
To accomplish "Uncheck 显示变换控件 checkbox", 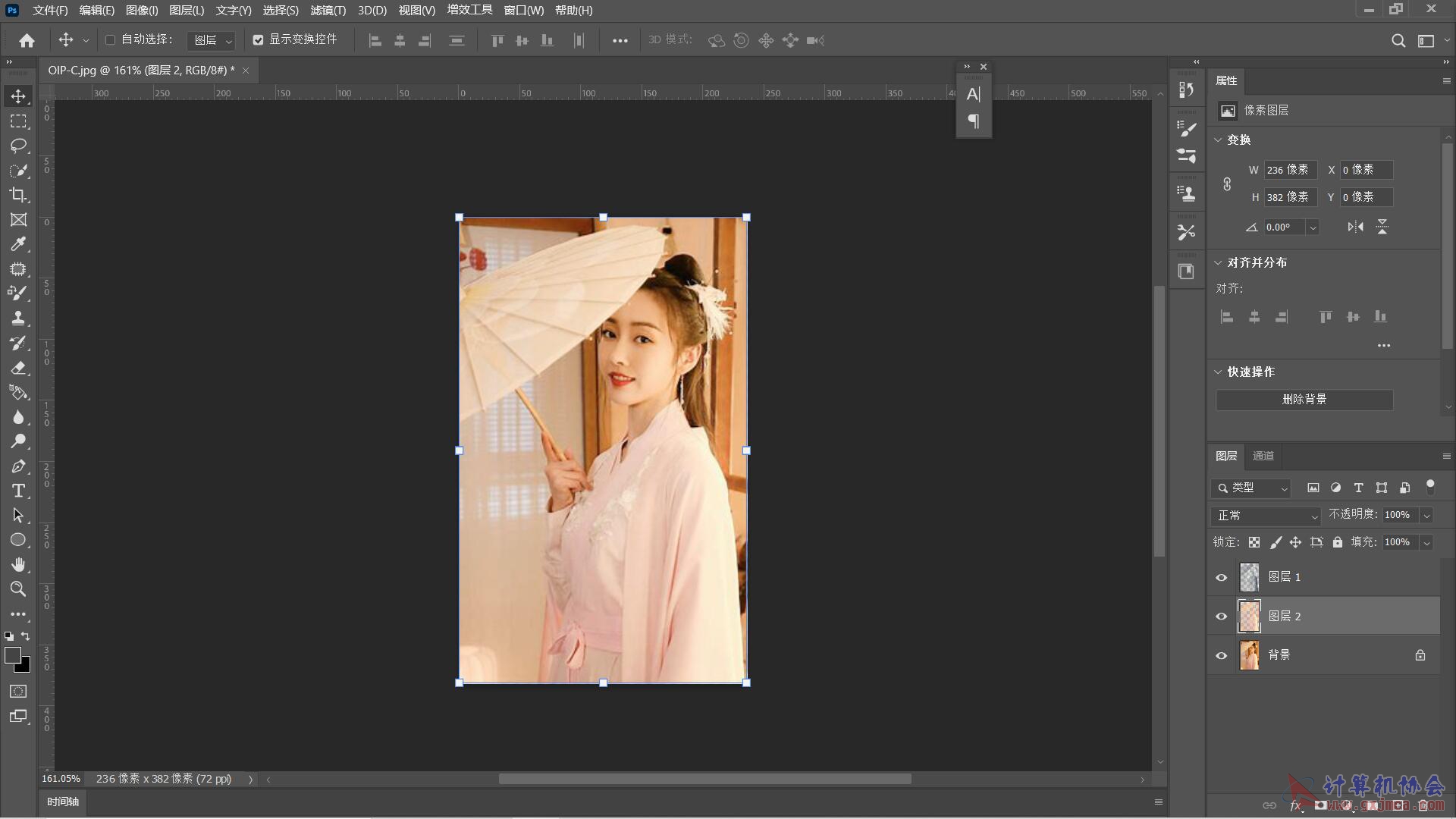I will click(258, 39).
